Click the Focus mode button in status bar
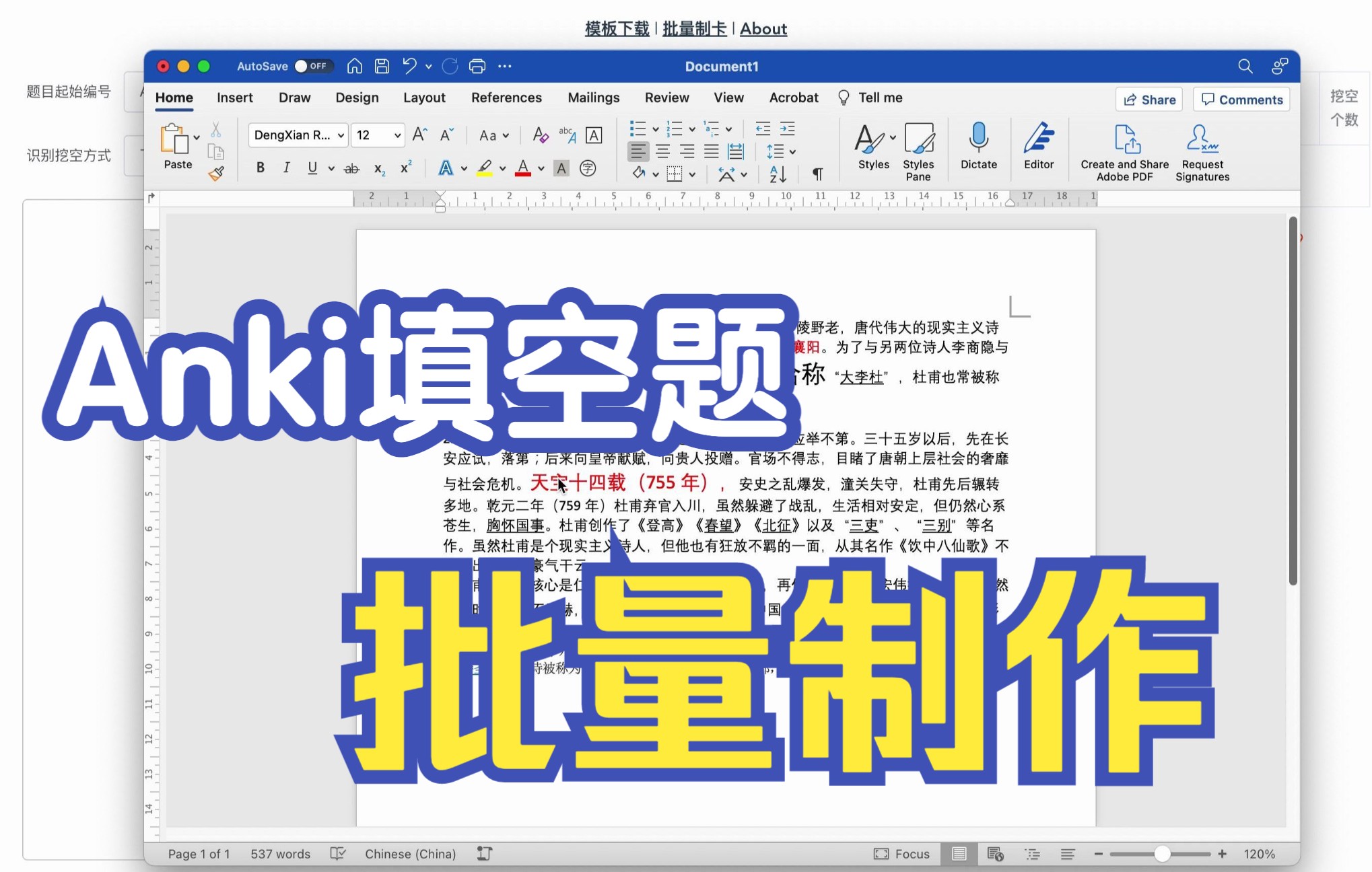Screen dimensions: 1372x872 pyautogui.click(x=901, y=854)
